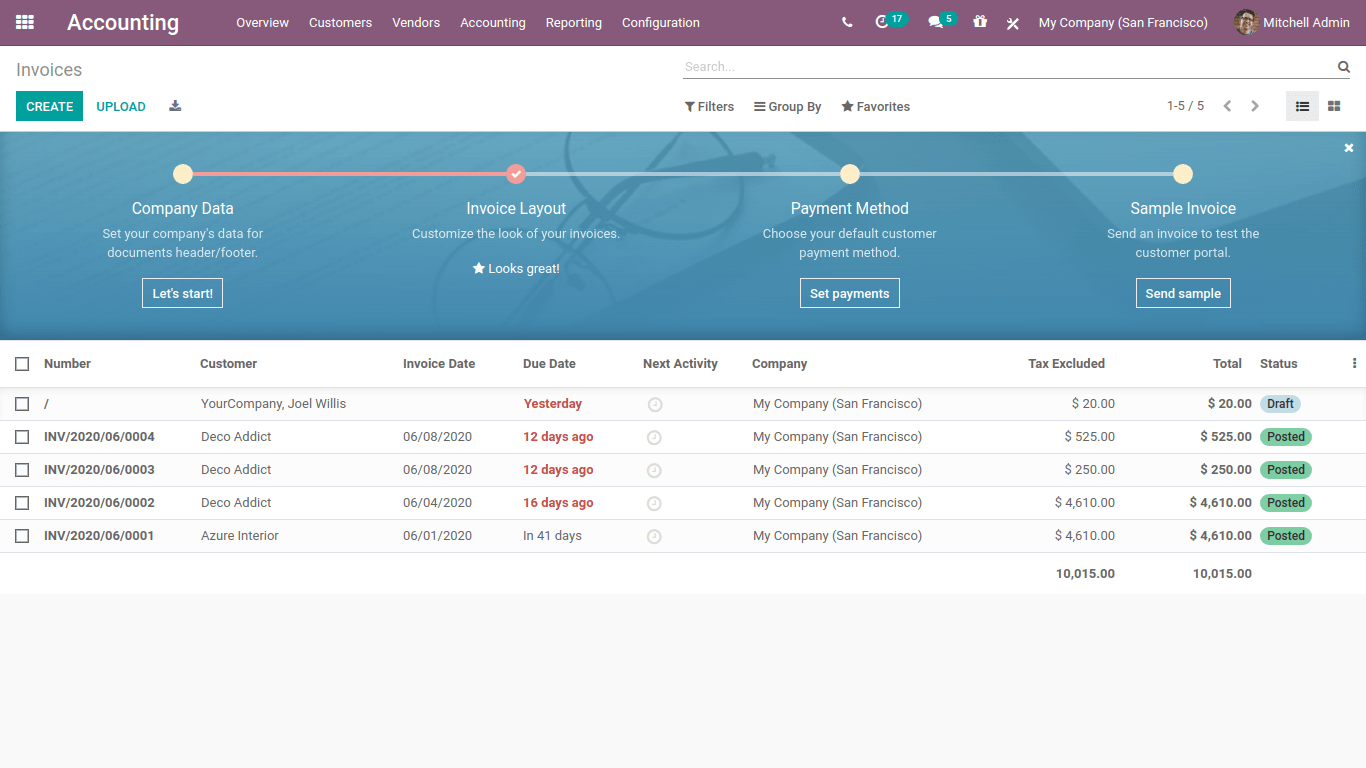
Task: Click the Sample Invoice step circle
Action: tap(1183, 174)
